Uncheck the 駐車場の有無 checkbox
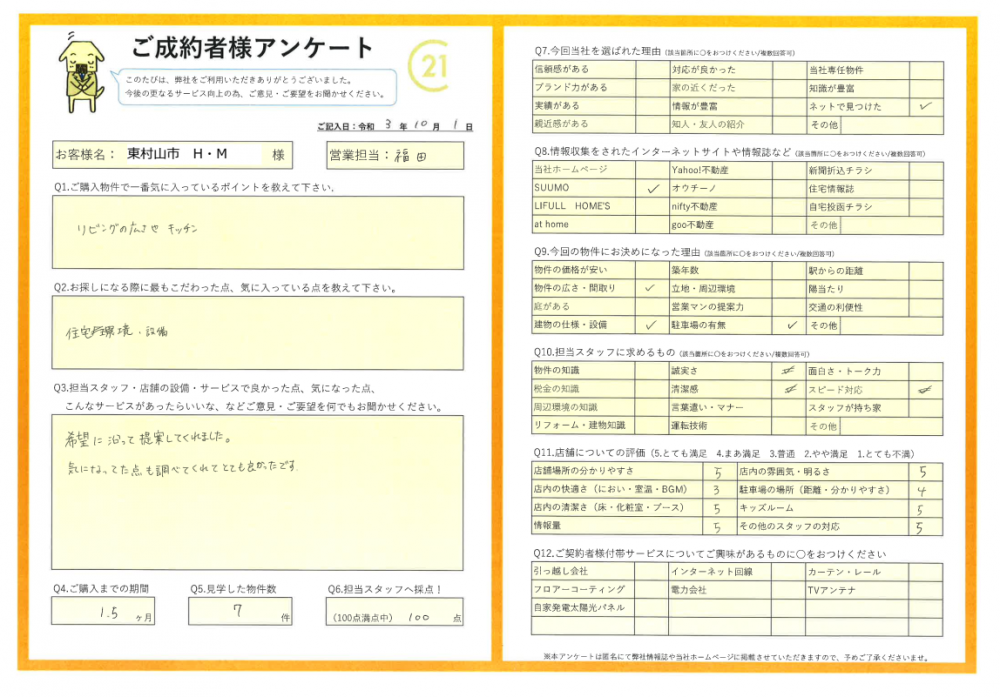This screenshot has height=697, width=1000. point(789,325)
